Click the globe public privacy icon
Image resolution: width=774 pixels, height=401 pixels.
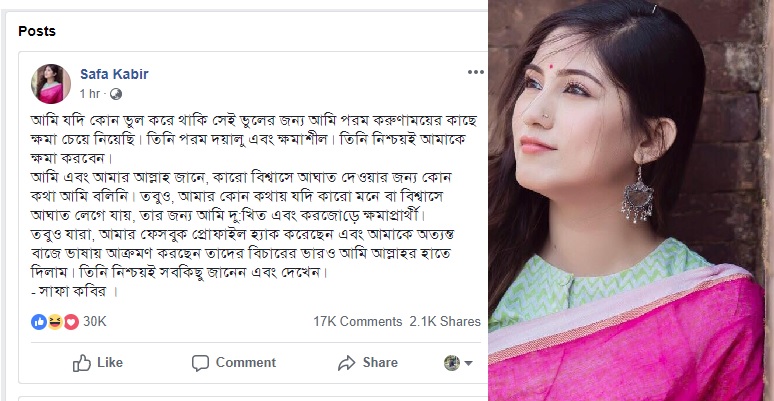pyautogui.click(x=116, y=94)
